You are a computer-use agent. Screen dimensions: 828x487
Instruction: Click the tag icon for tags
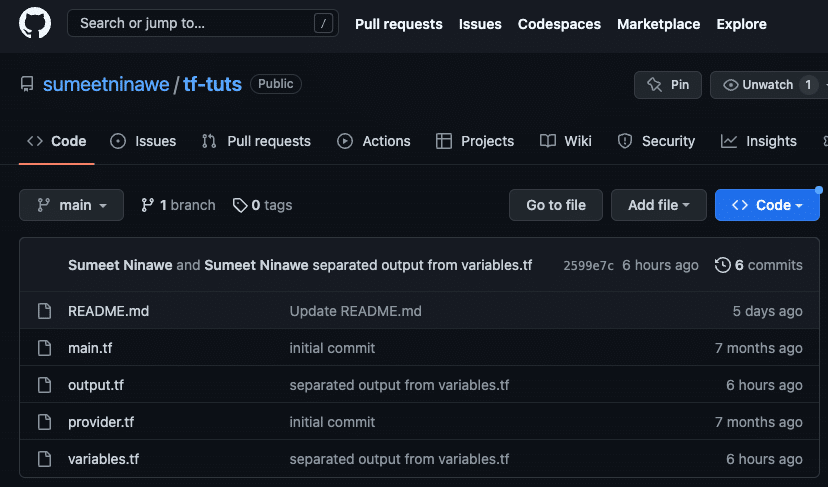click(x=240, y=205)
